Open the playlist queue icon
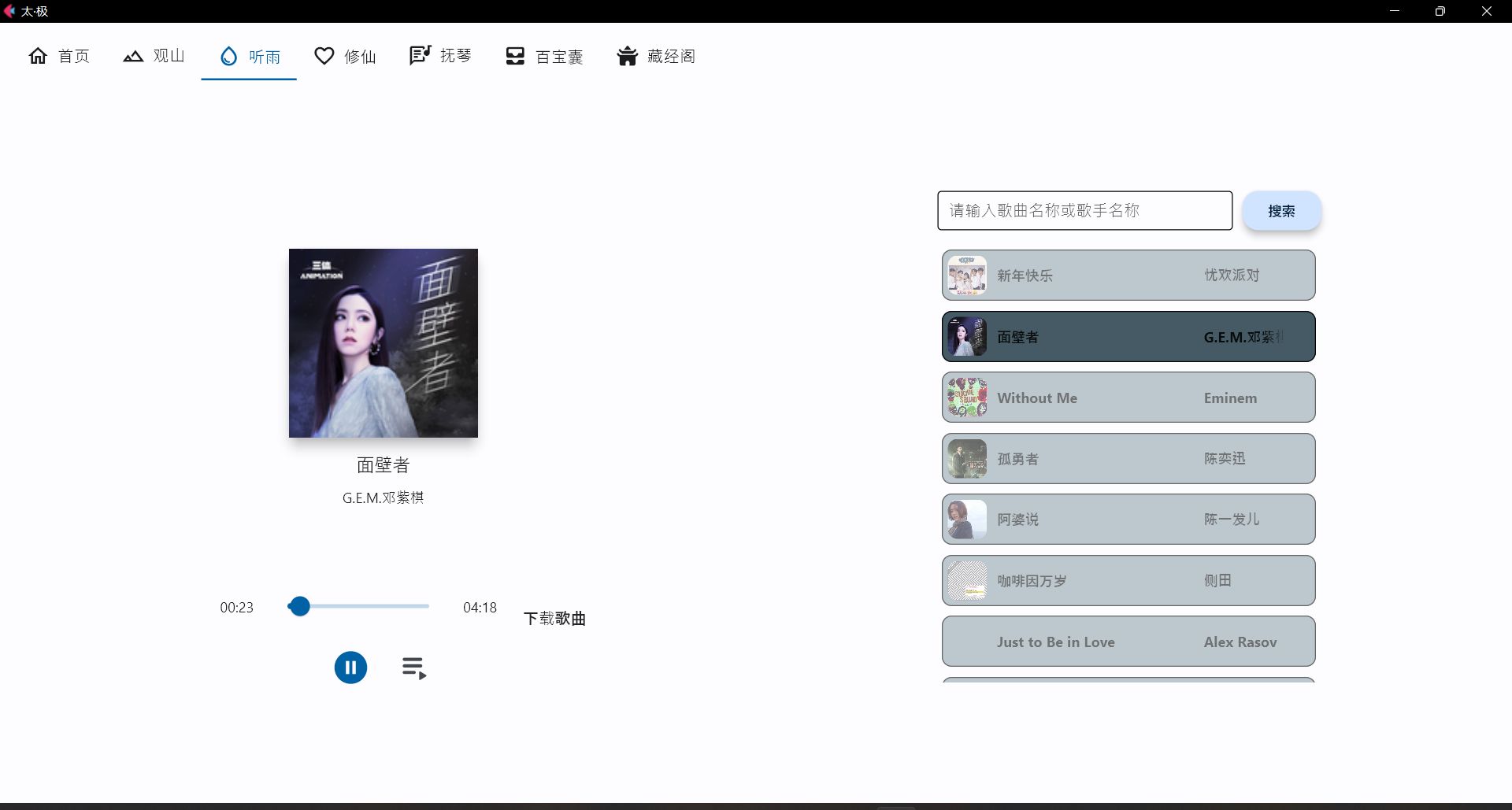This screenshot has width=1512, height=810. pyautogui.click(x=414, y=668)
